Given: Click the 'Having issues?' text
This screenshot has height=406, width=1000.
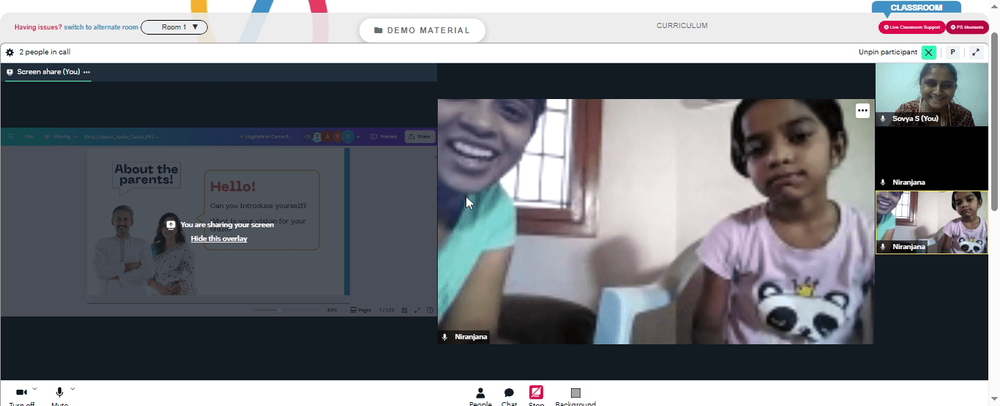Looking at the screenshot, I should [x=38, y=27].
